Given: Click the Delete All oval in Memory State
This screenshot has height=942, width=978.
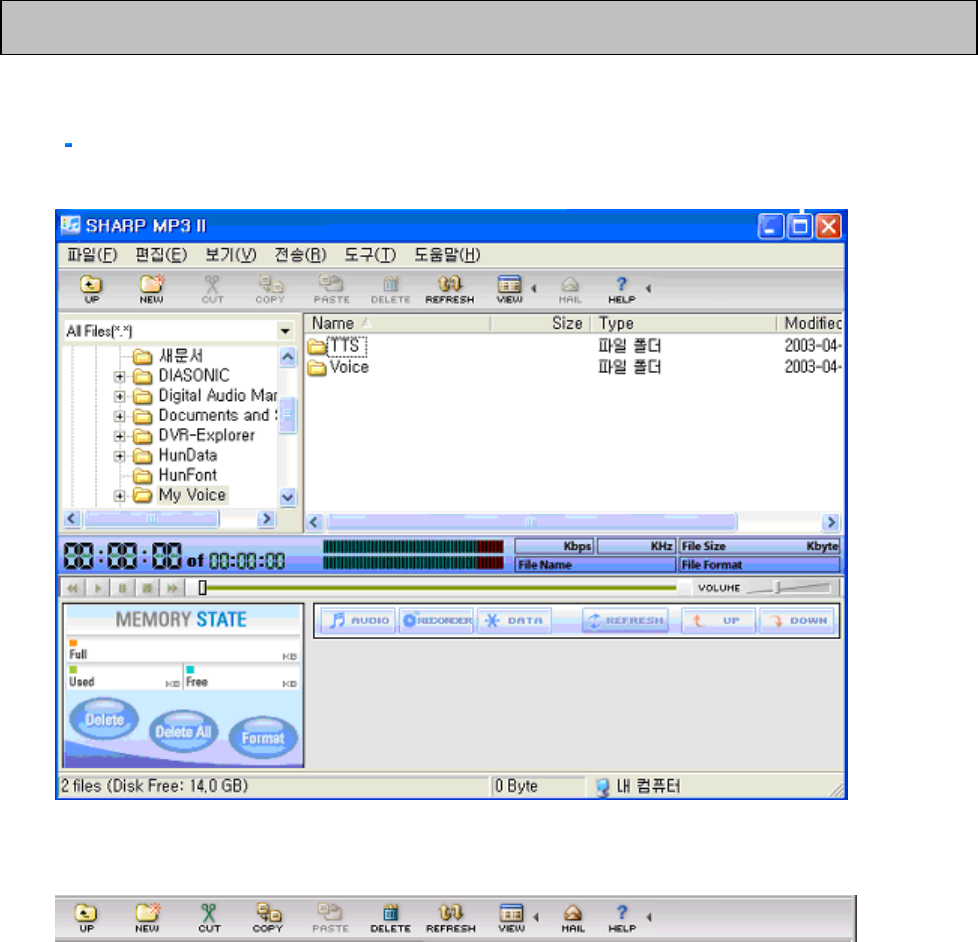Looking at the screenshot, I should [183, 731].
